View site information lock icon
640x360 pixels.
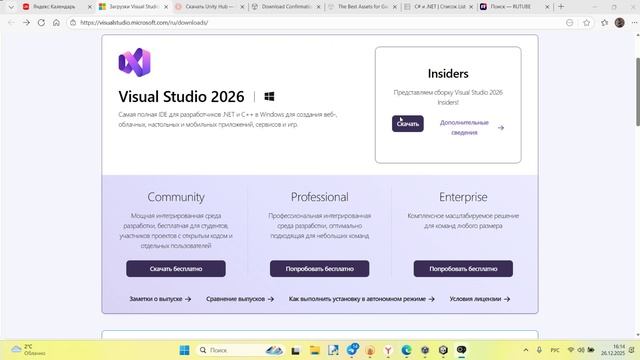click(x=73, y=22)
